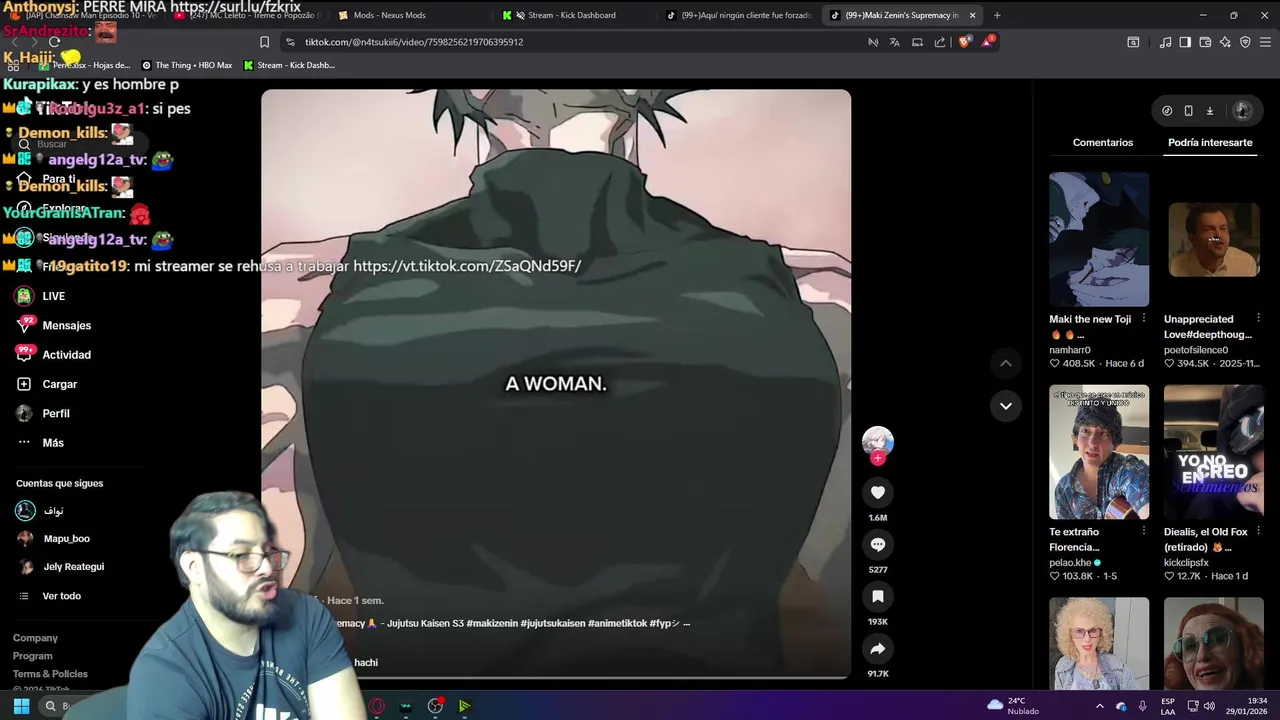Show hidden system tray icons chevron
This screenshot has width=1280, height=720.
coord(1100,706)
